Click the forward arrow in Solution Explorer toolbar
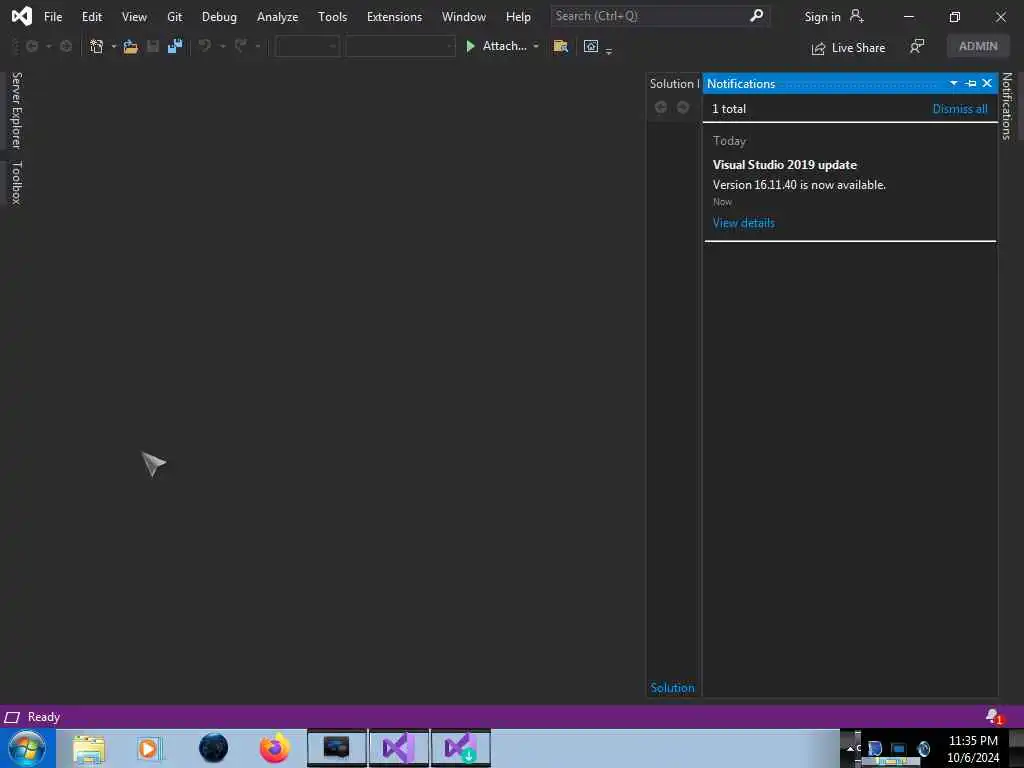The image size is (1024, 768). (x=683, y=107)
